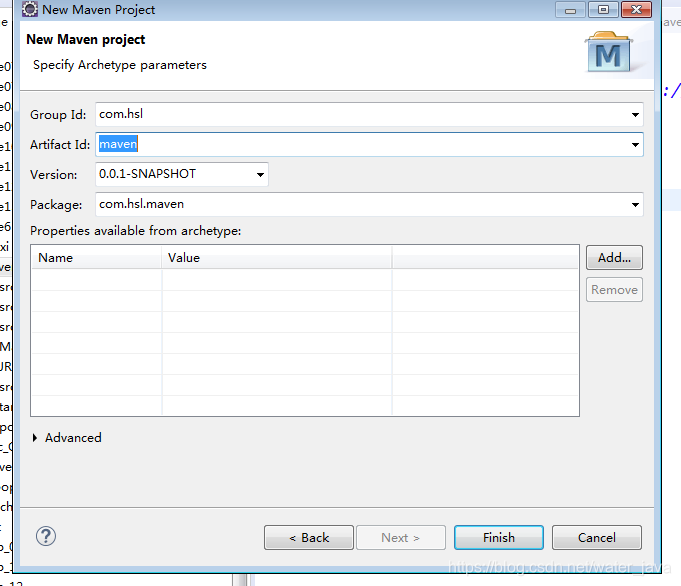
Task: Expand the Advanced section
Action: [35, 437]
